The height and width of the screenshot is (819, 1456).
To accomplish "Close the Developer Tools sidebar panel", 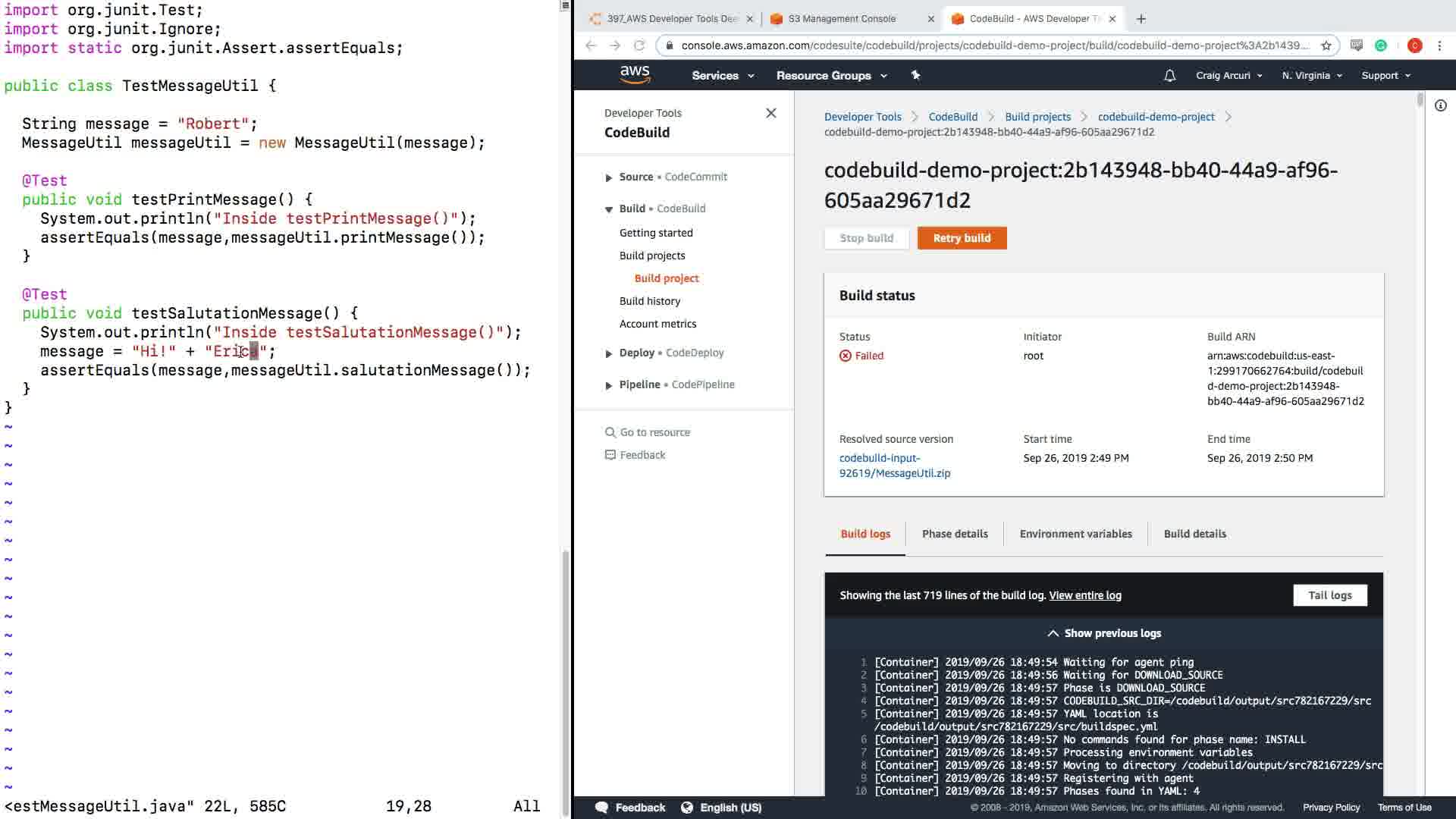I will pos(770,113).
